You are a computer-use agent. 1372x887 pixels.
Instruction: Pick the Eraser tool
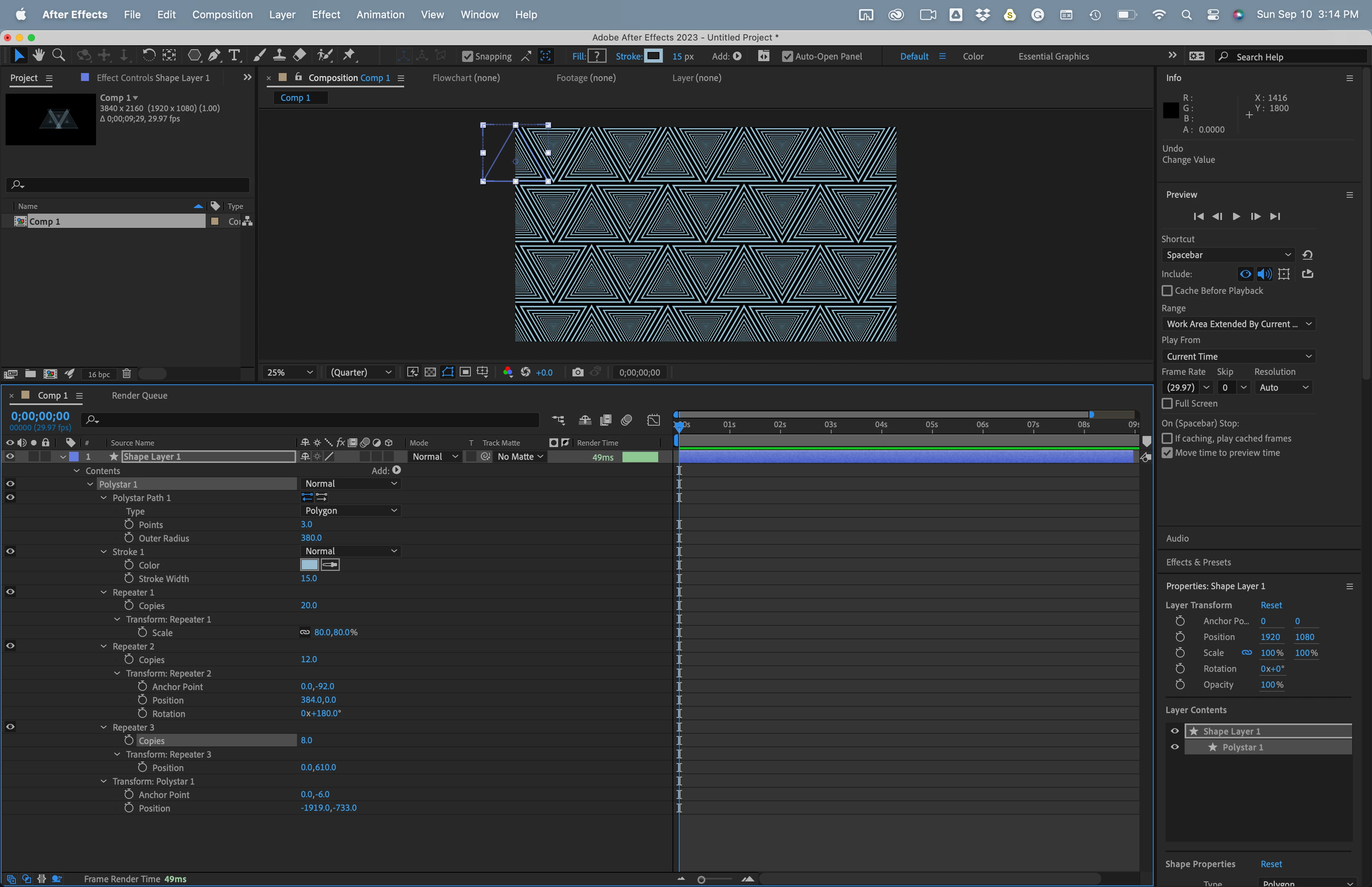[299, 55]
